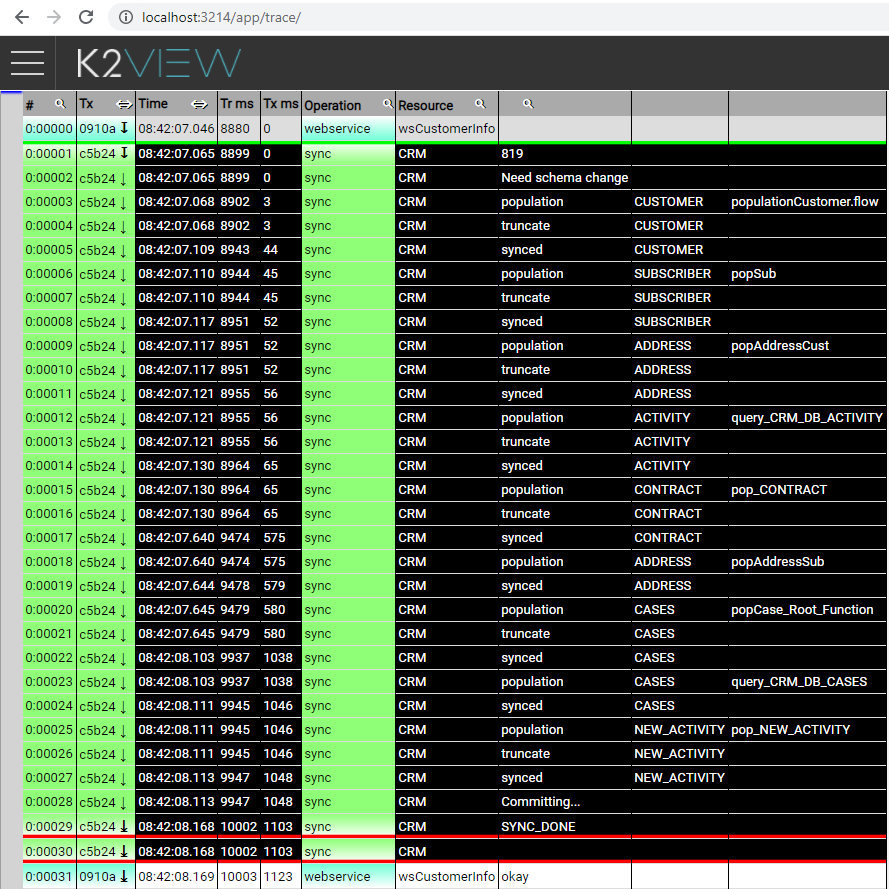889x889 pixels.
Task: Click the SYNC_DONE cell
Action: click(538, 827)
